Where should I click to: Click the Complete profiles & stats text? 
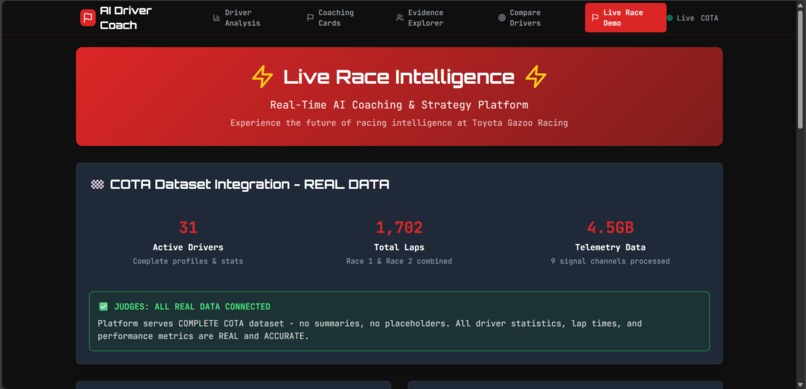(x=188, y=261)
